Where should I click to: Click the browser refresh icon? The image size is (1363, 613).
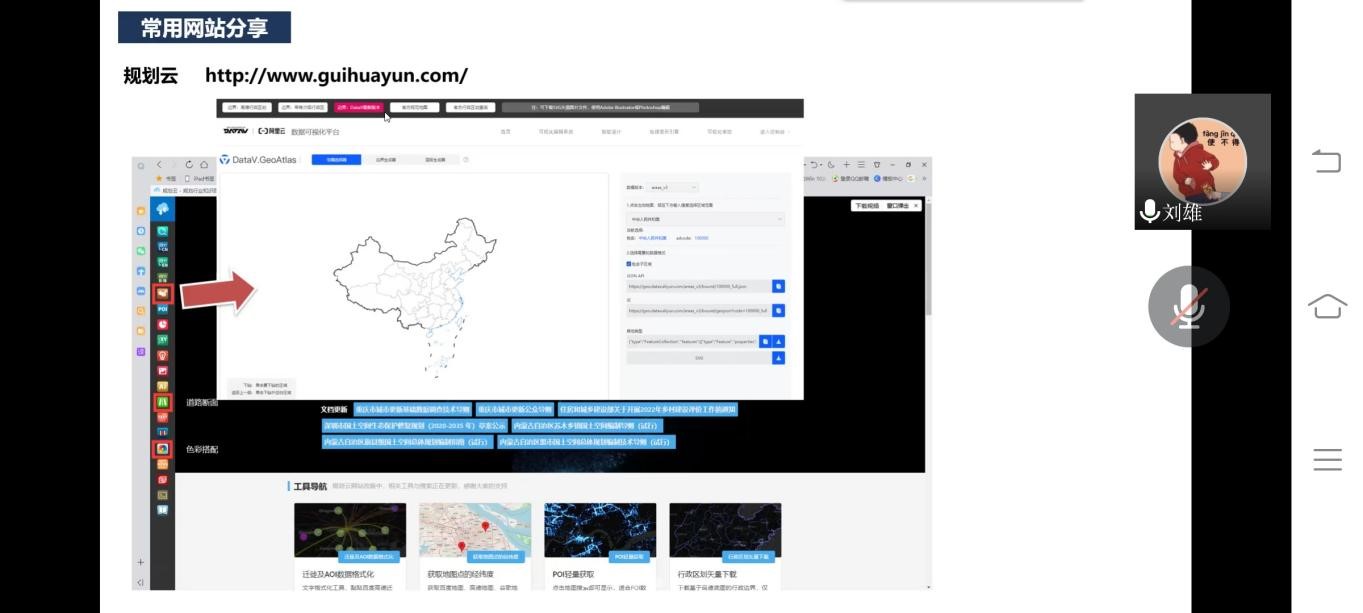pos(189,164)
